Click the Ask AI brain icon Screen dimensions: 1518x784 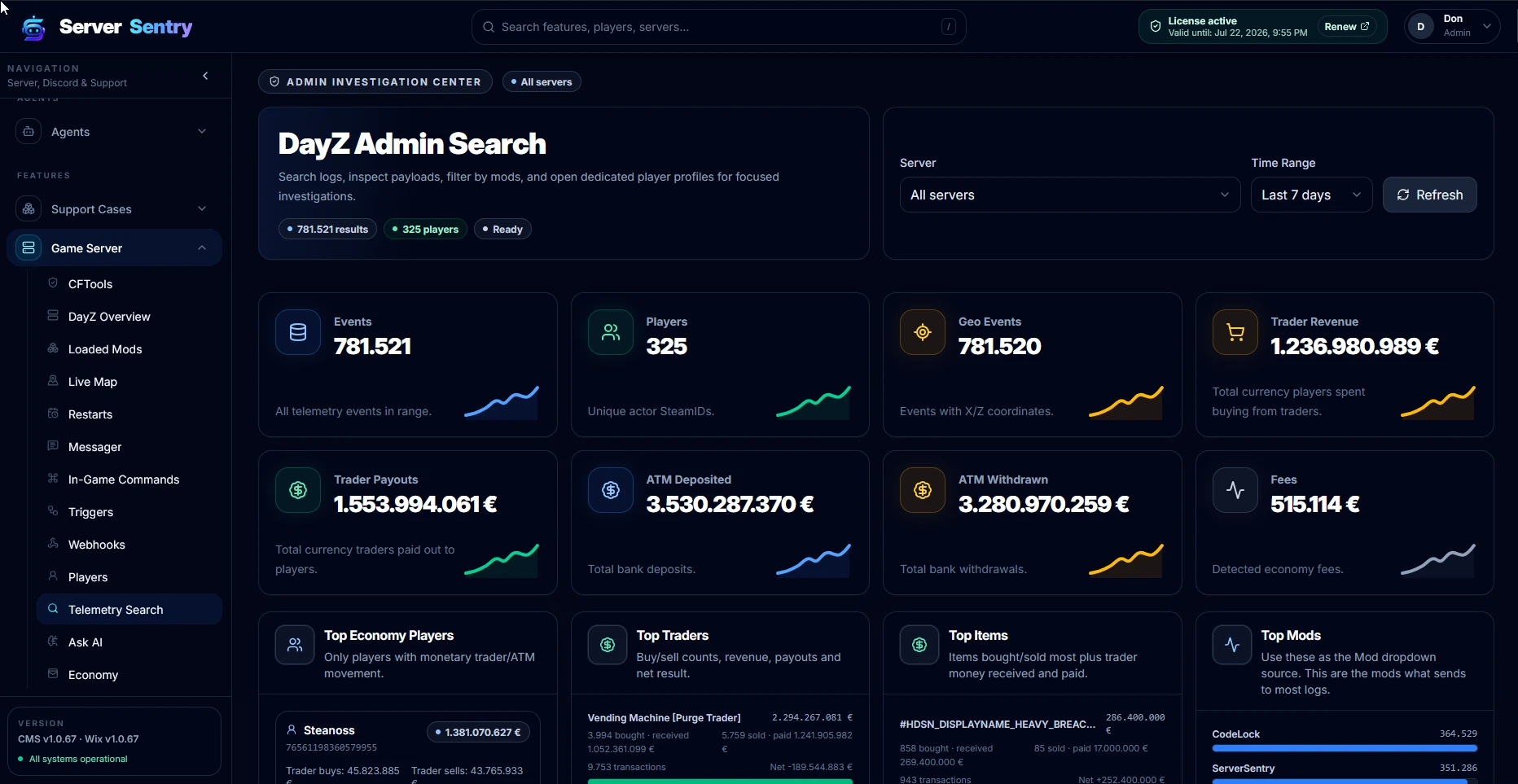(x=53, y=642)
